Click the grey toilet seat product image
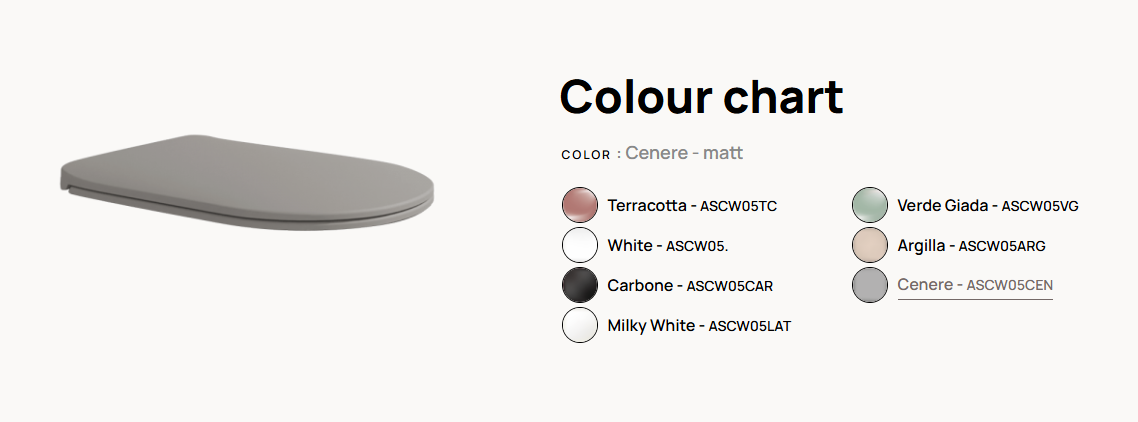1138x422 pixels. pyautogui.click(x=247, y=182)
